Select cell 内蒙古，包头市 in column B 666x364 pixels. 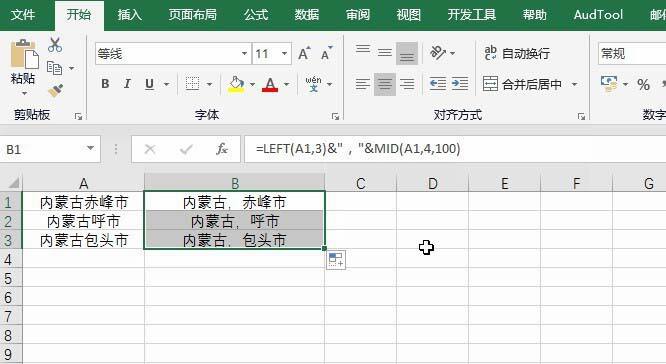[234, 240]
